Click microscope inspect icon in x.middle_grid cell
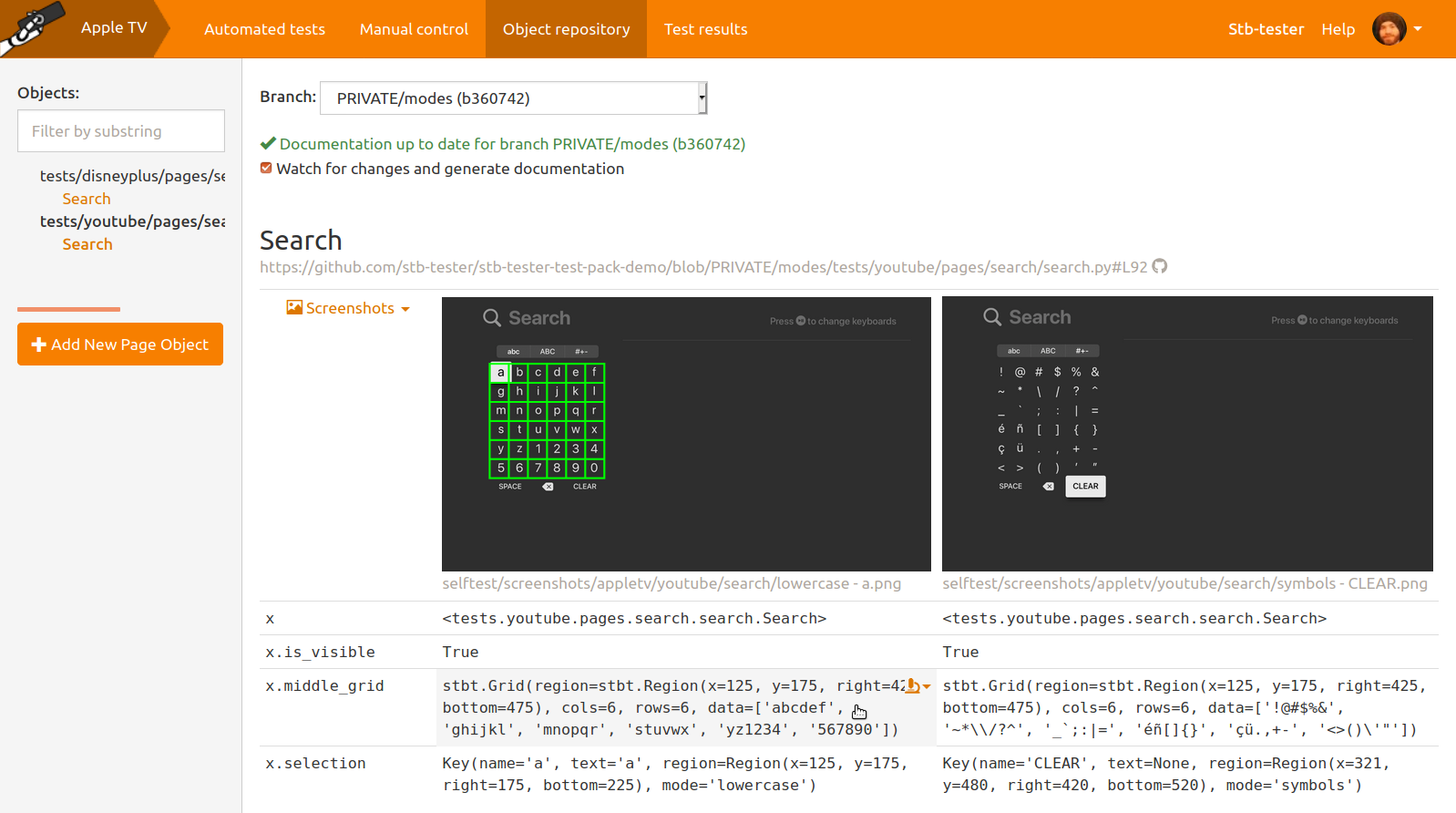1456x813 pixels. pyautogui.click(x=912, y=686)
